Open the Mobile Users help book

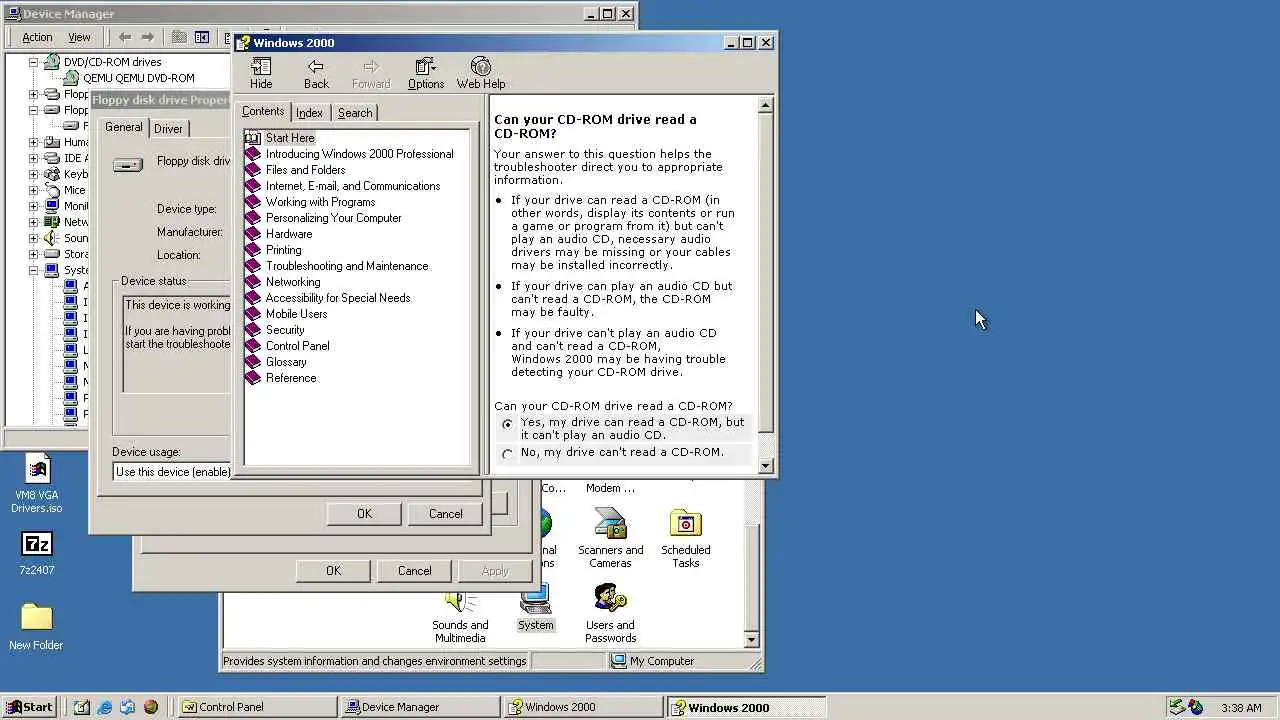[296, 314]
